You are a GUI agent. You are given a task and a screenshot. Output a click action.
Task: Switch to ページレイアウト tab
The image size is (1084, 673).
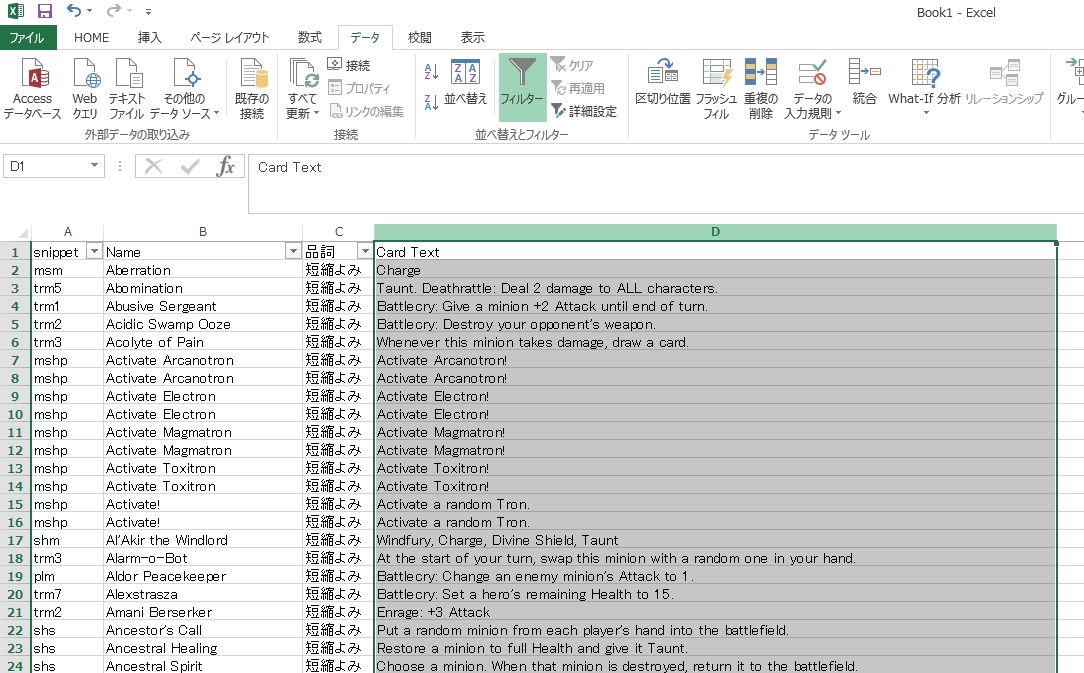(230, 37)
